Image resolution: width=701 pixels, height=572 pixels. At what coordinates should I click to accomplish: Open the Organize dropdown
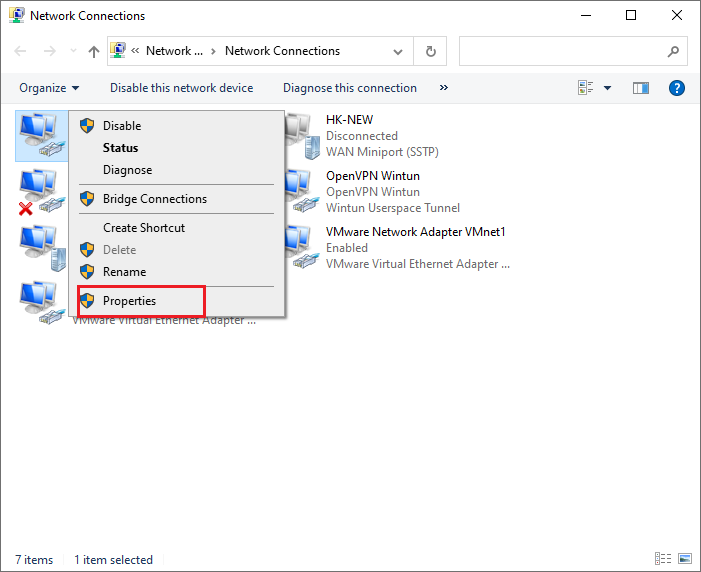pos(49,88)
